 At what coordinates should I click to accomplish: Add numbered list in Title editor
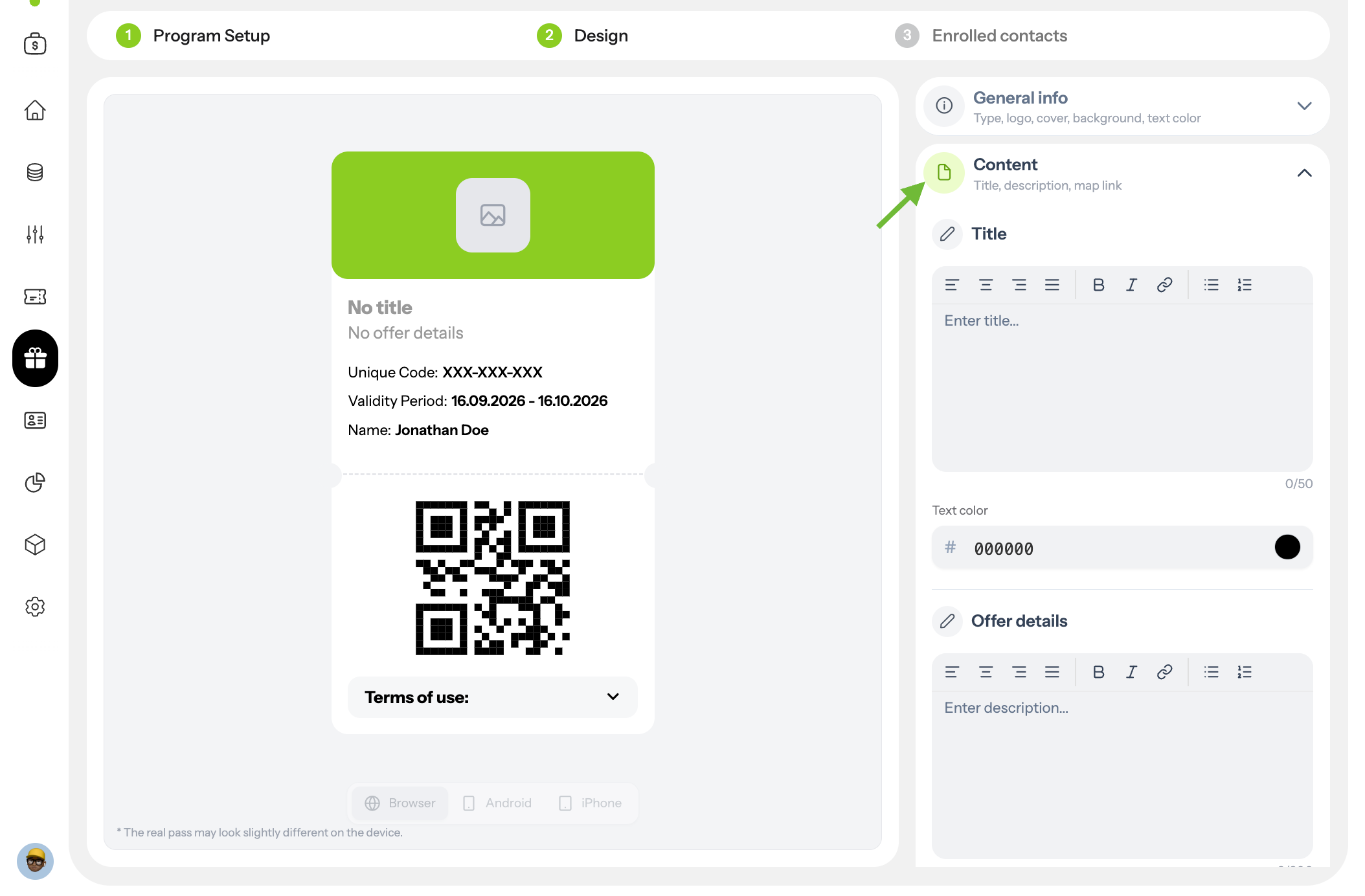click(1245, 285)
